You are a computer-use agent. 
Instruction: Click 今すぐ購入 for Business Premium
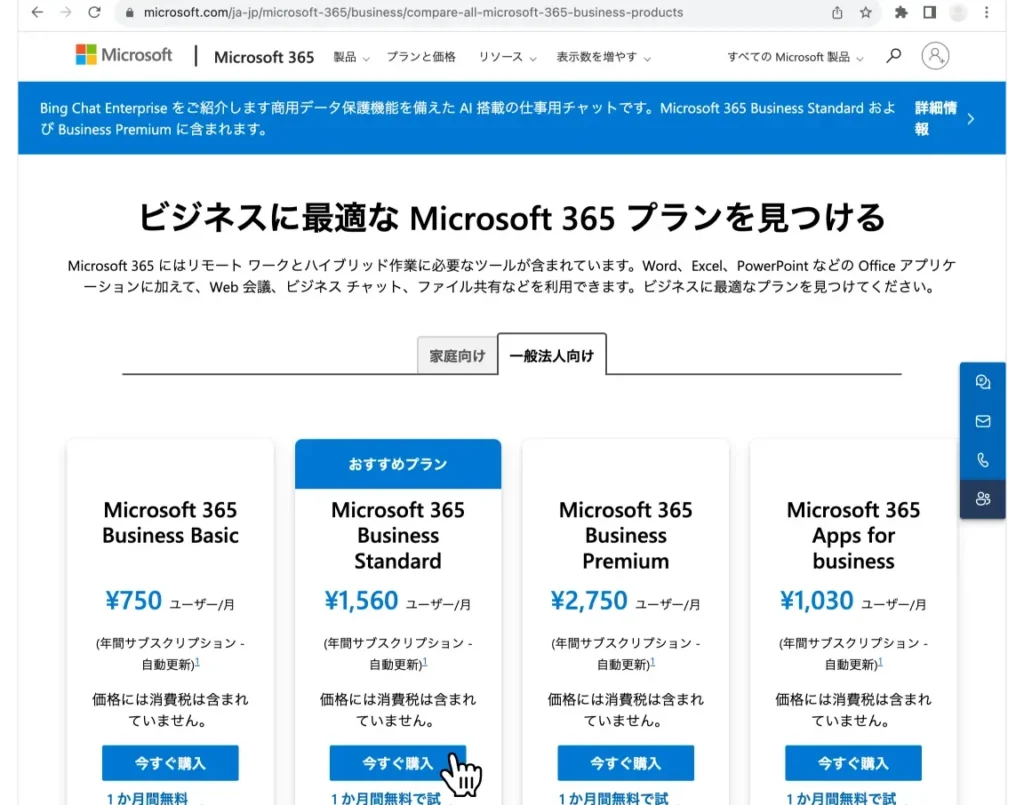pyautogui.click(x=625, y=762)
